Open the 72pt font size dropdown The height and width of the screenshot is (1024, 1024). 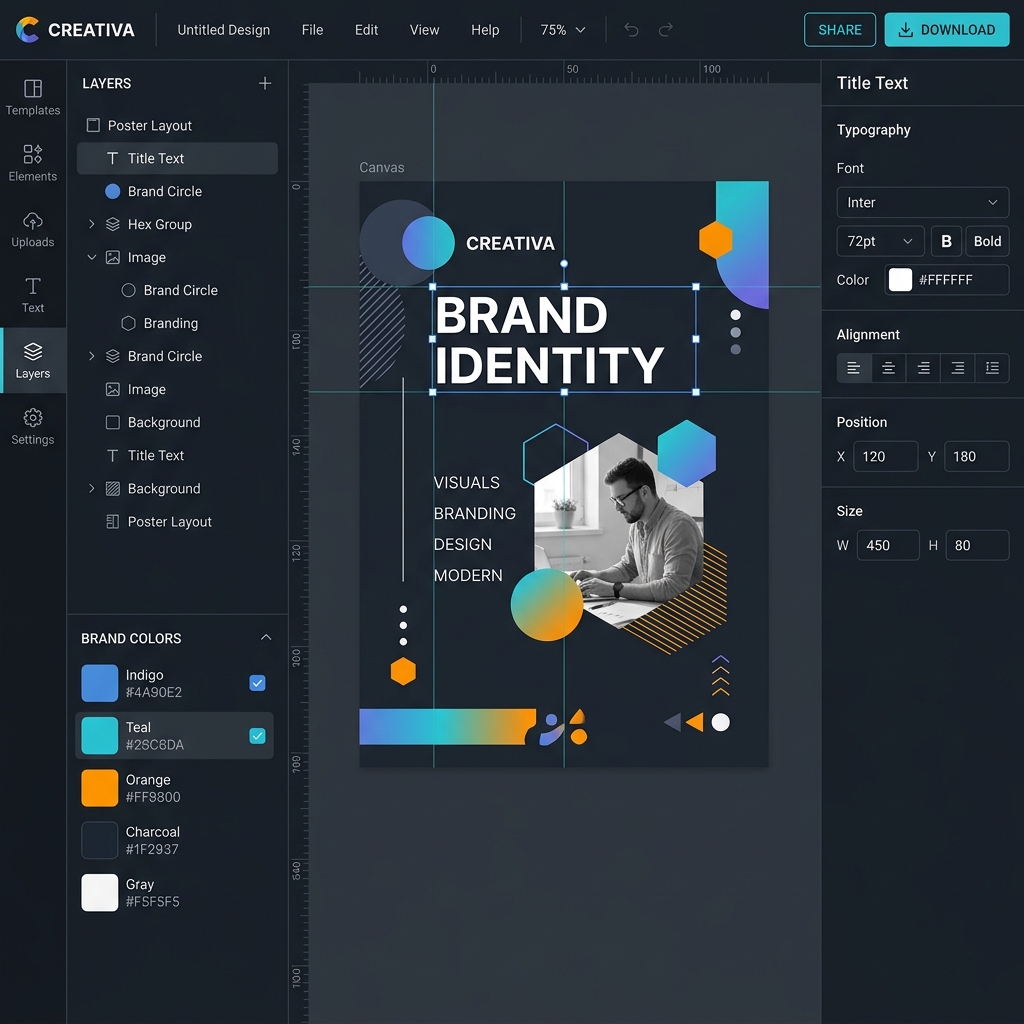(880, 241)
